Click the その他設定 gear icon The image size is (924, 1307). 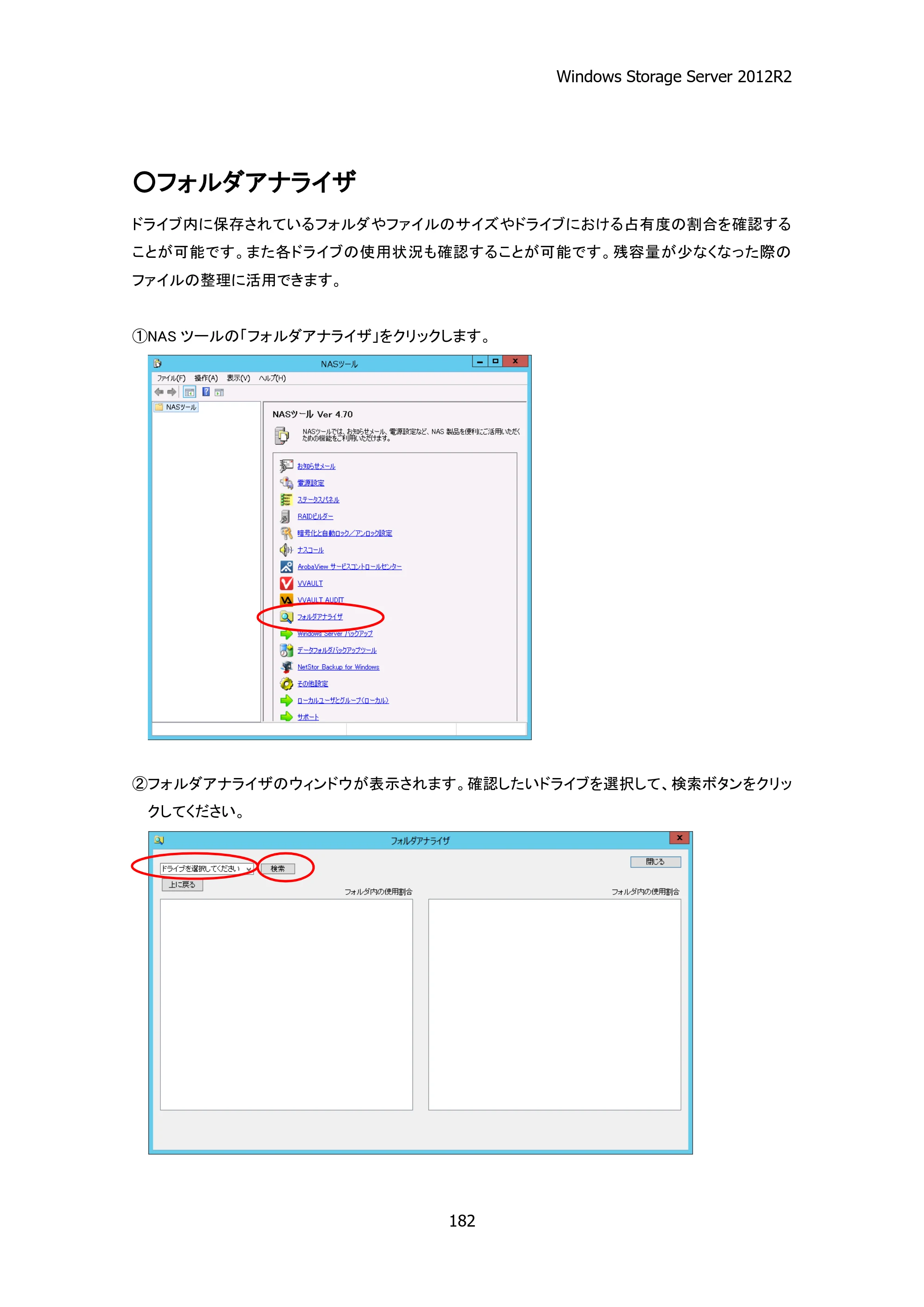pyautogui.click(x=286, y=683)
